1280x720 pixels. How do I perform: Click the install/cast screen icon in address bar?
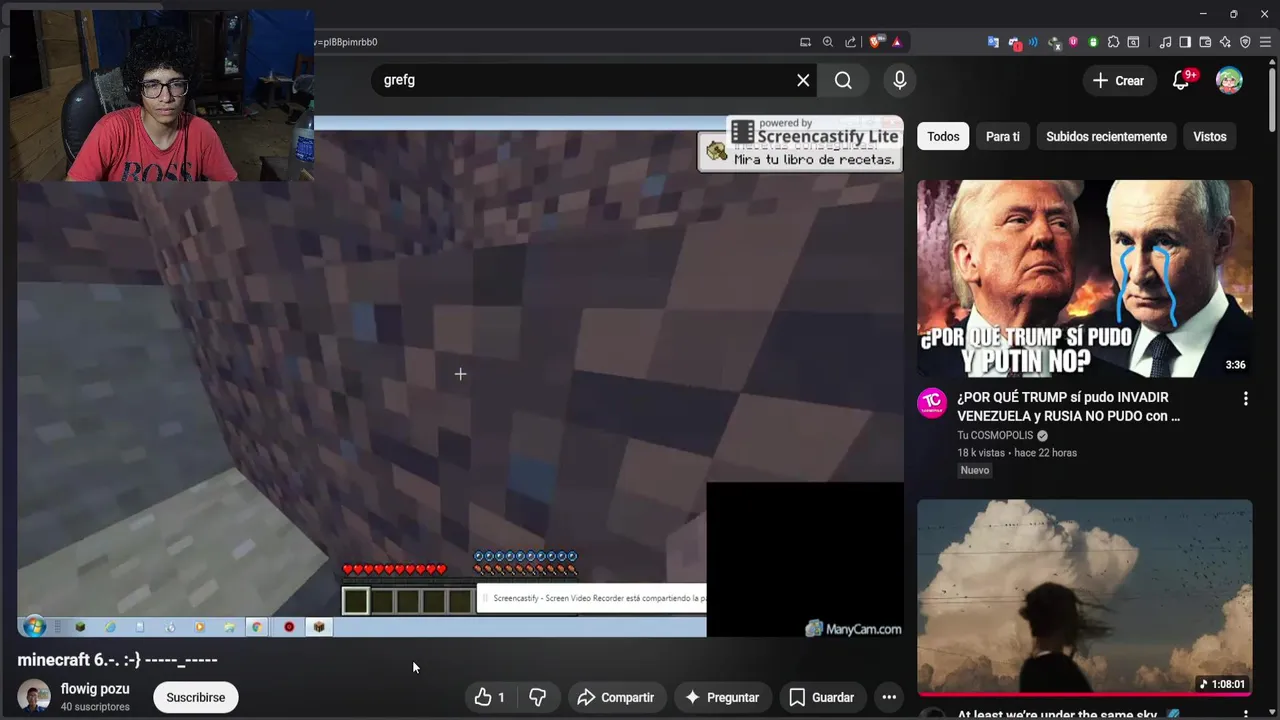tap(805, 42)
